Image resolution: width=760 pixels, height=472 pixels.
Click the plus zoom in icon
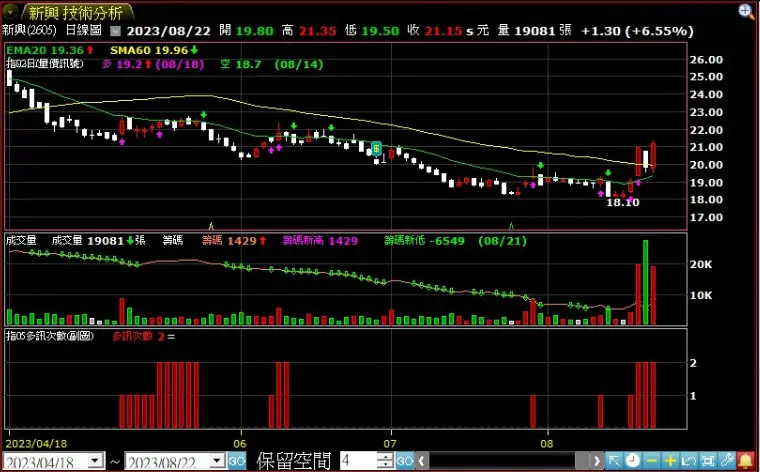tap(670, 461)
